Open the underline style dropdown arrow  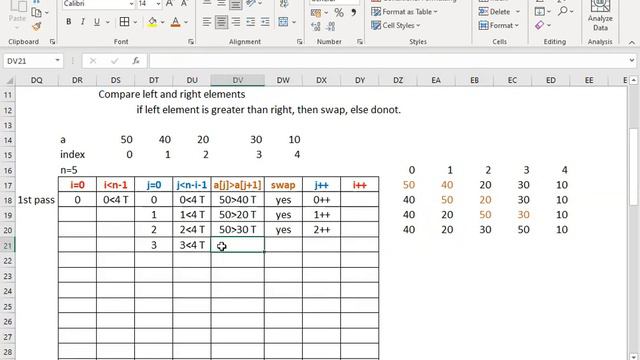108,22
